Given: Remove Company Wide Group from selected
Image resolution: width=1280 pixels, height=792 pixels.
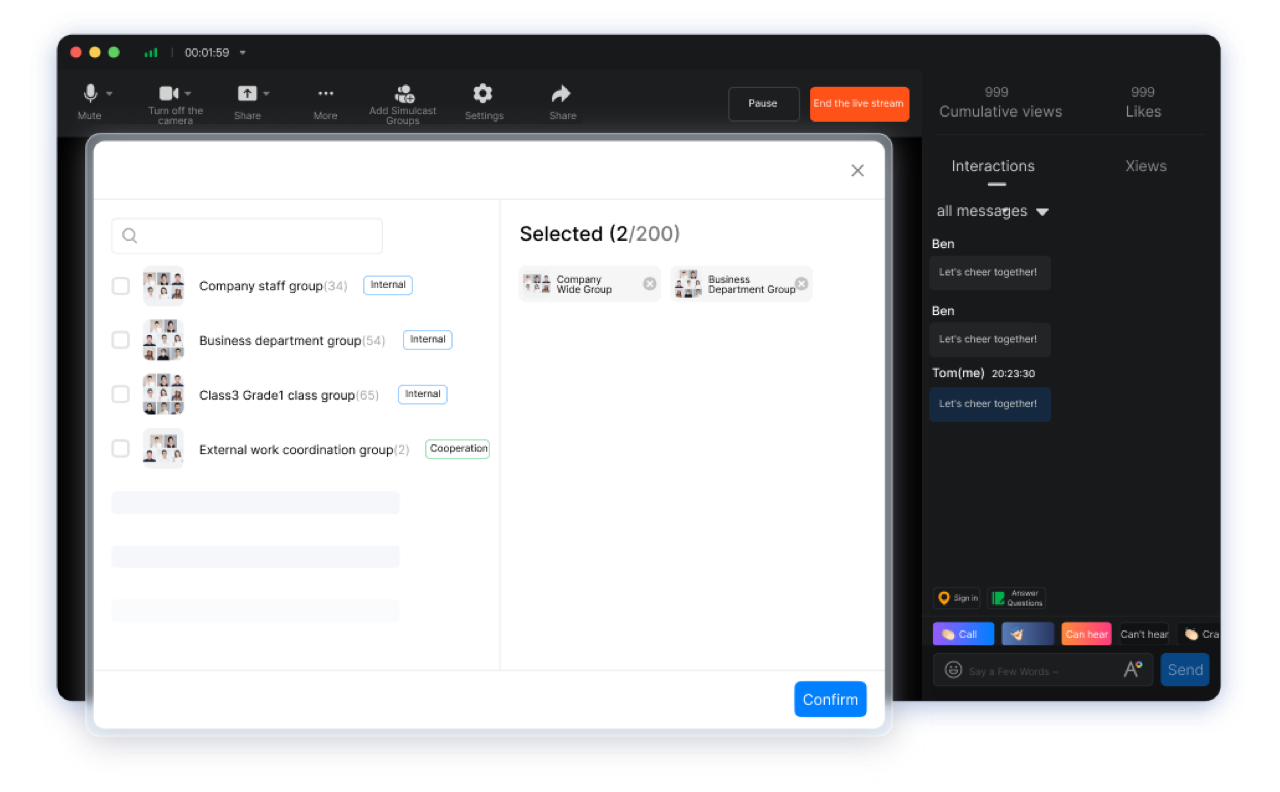Looking at the screenshot, I should point(650,284).
